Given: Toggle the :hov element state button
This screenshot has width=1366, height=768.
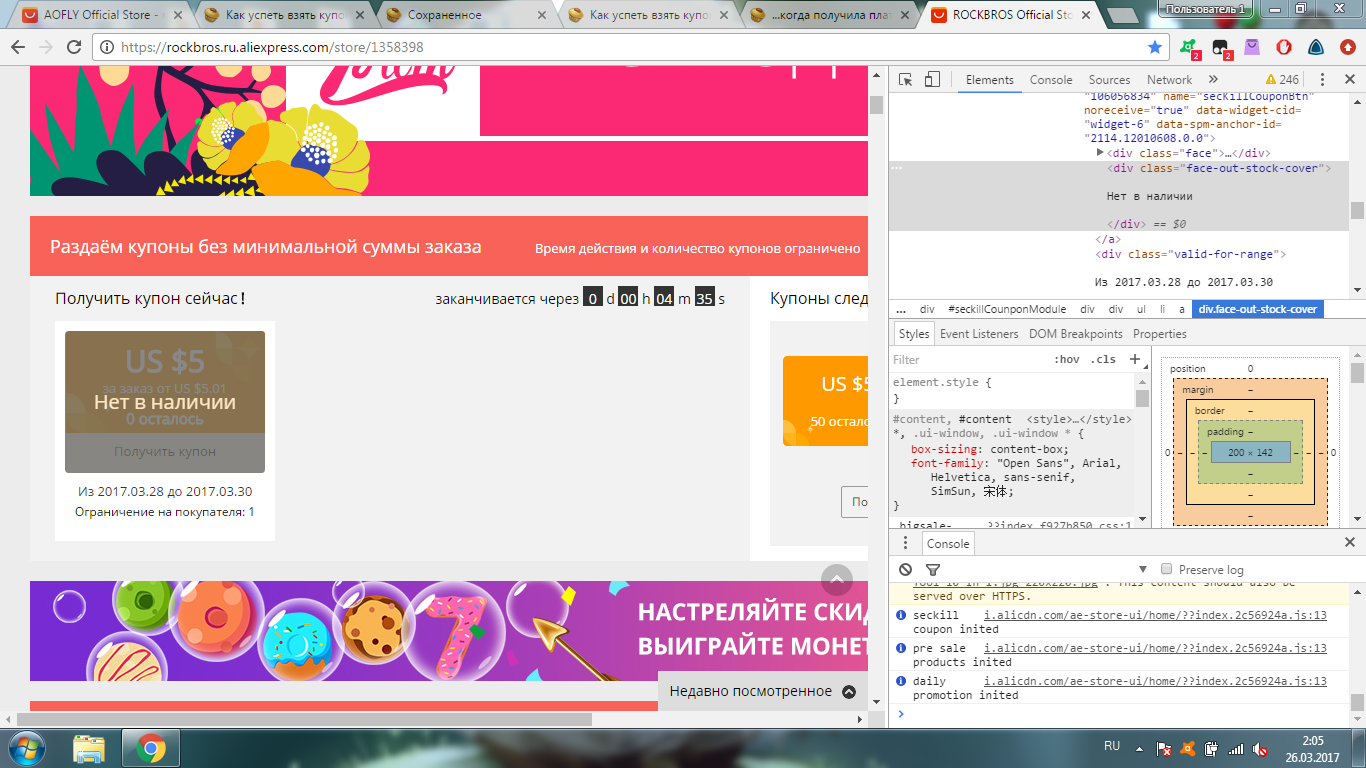Looking at the screenshot, I should coord(1067,359).
